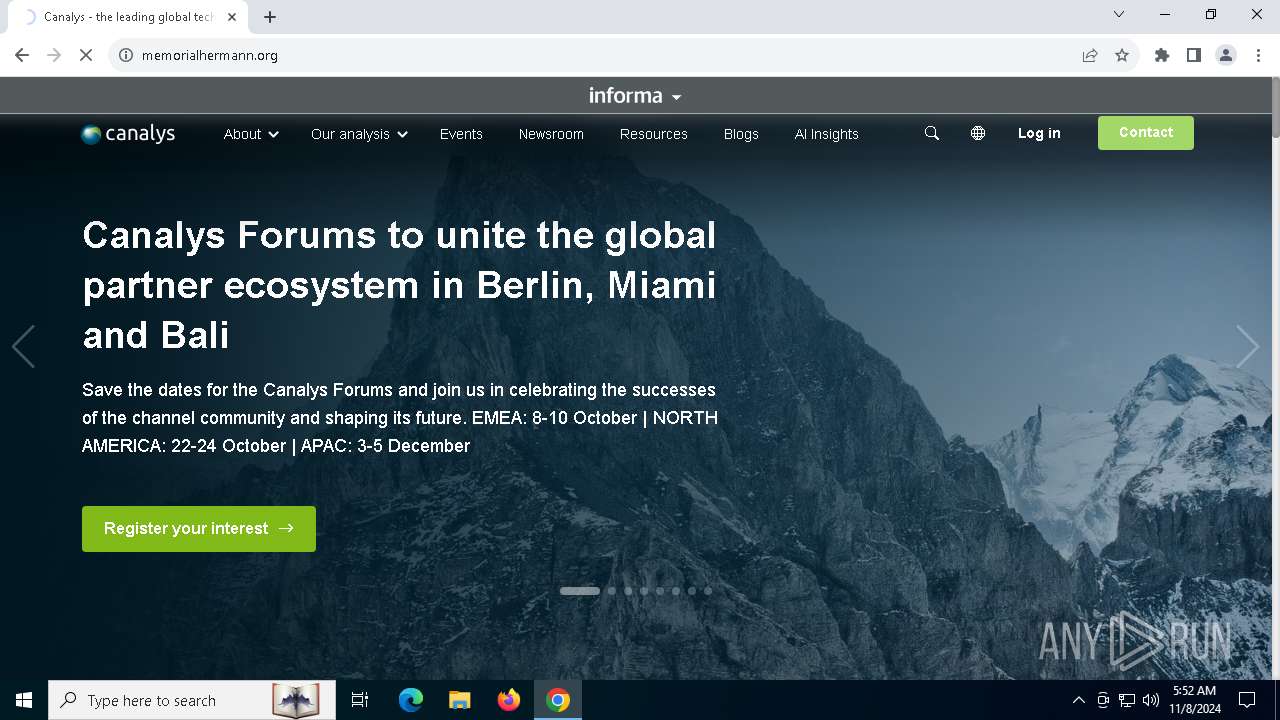Stop loading the page
Viewport: 1280px width, 720px height.
point(86,55)
